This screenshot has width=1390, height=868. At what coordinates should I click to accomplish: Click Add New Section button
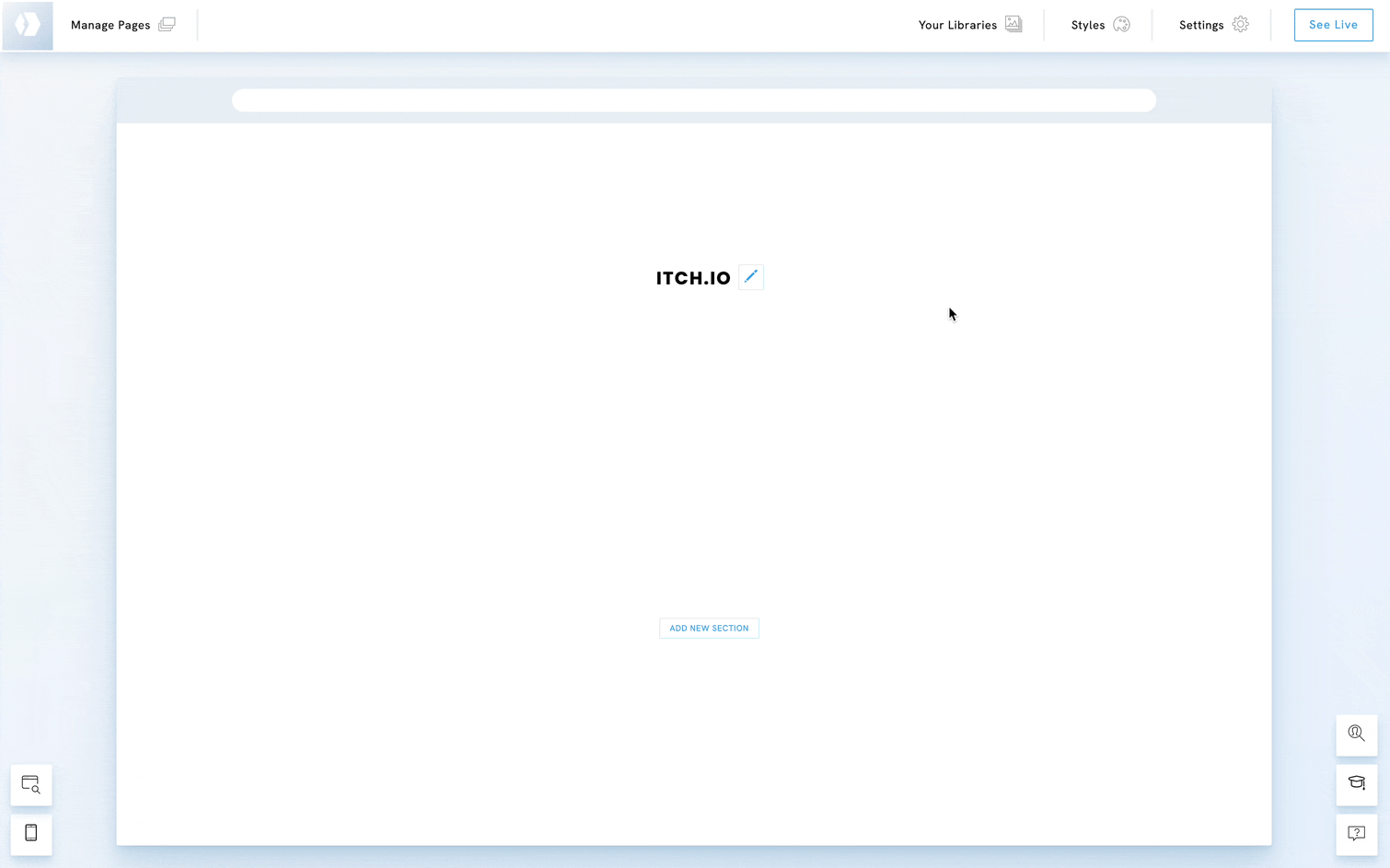coord(709,628)
